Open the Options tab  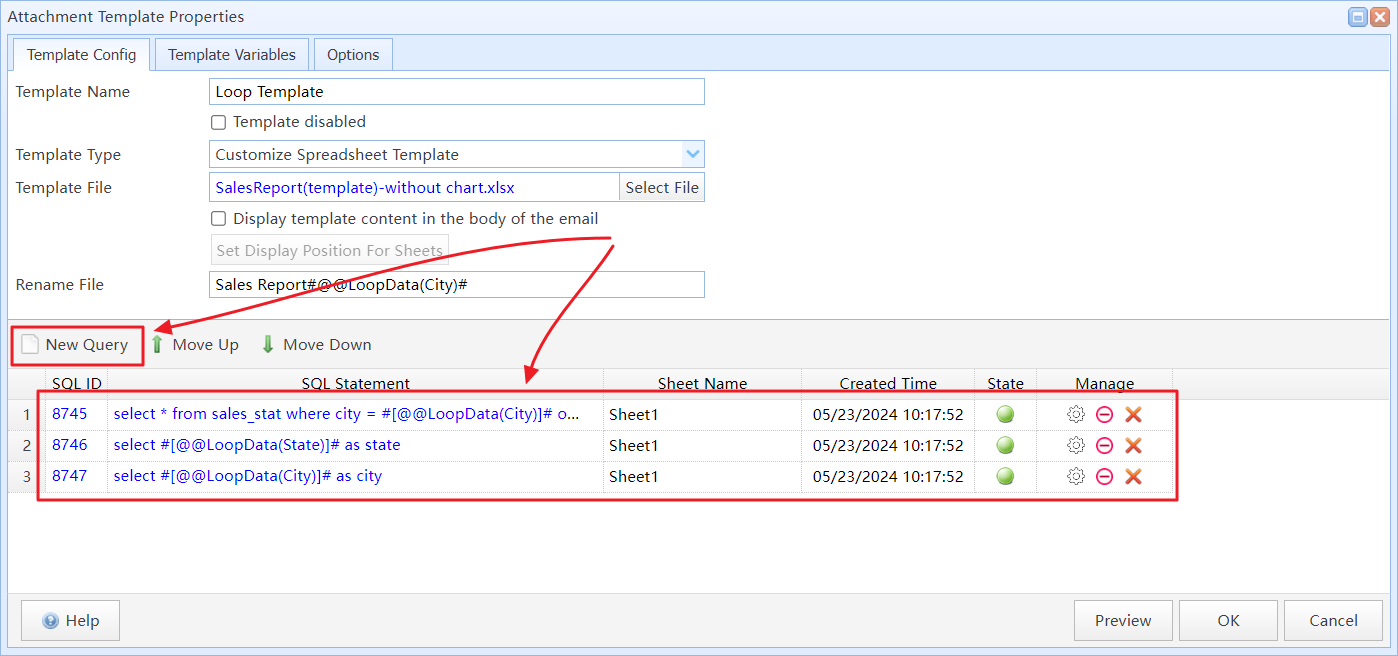(353, 55)
